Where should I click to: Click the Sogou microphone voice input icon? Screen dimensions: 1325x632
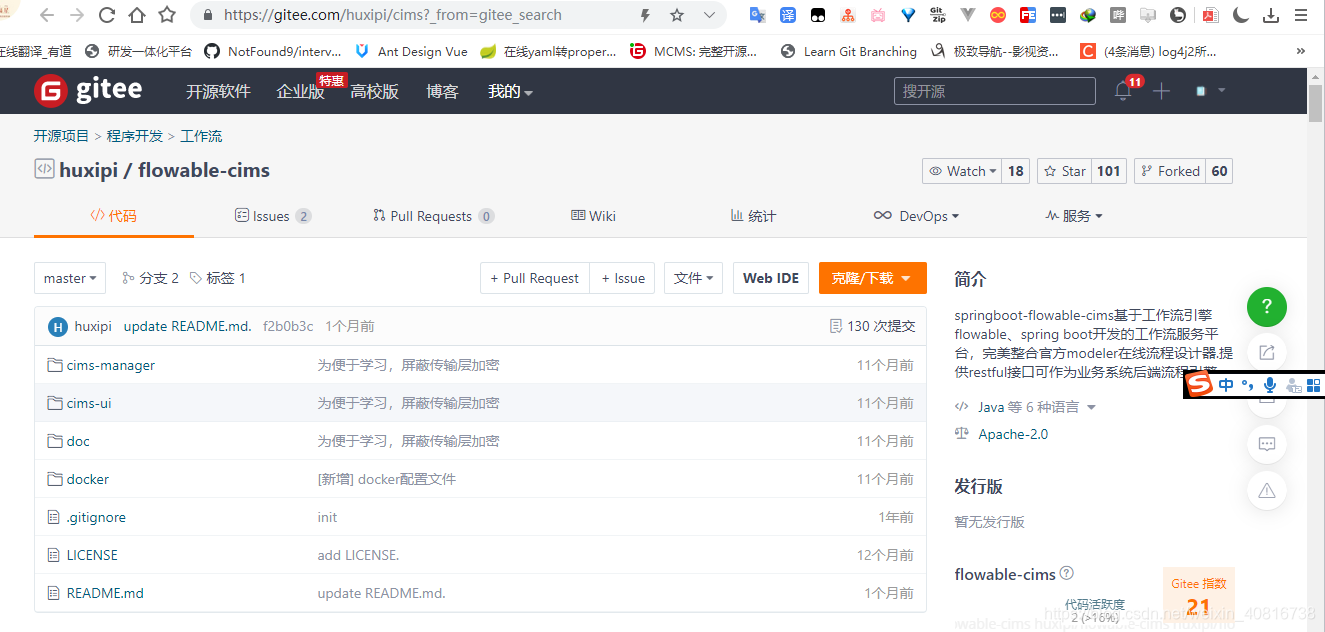coord(1270,385)
